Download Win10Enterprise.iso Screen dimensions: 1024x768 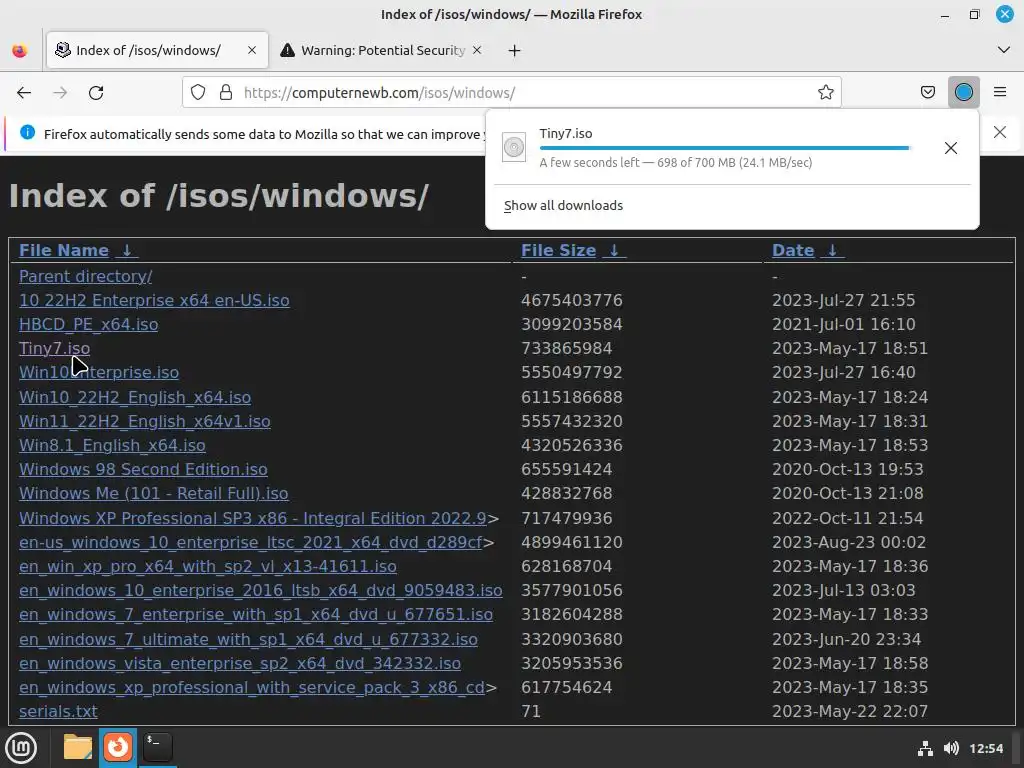point(99,372)
